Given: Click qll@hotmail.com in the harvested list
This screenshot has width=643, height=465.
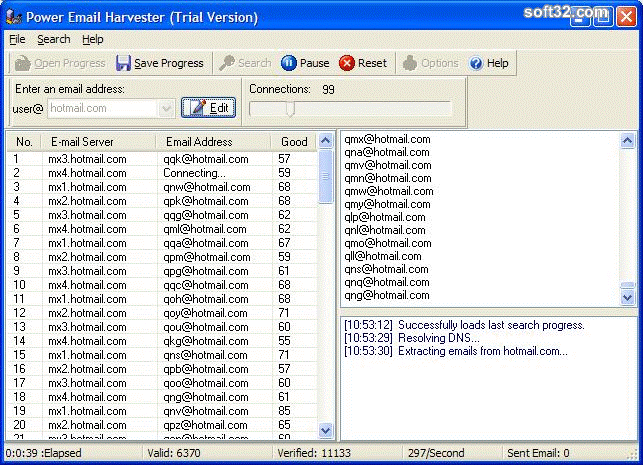Looking at the screenshot, I should click(x=383, y=256).
